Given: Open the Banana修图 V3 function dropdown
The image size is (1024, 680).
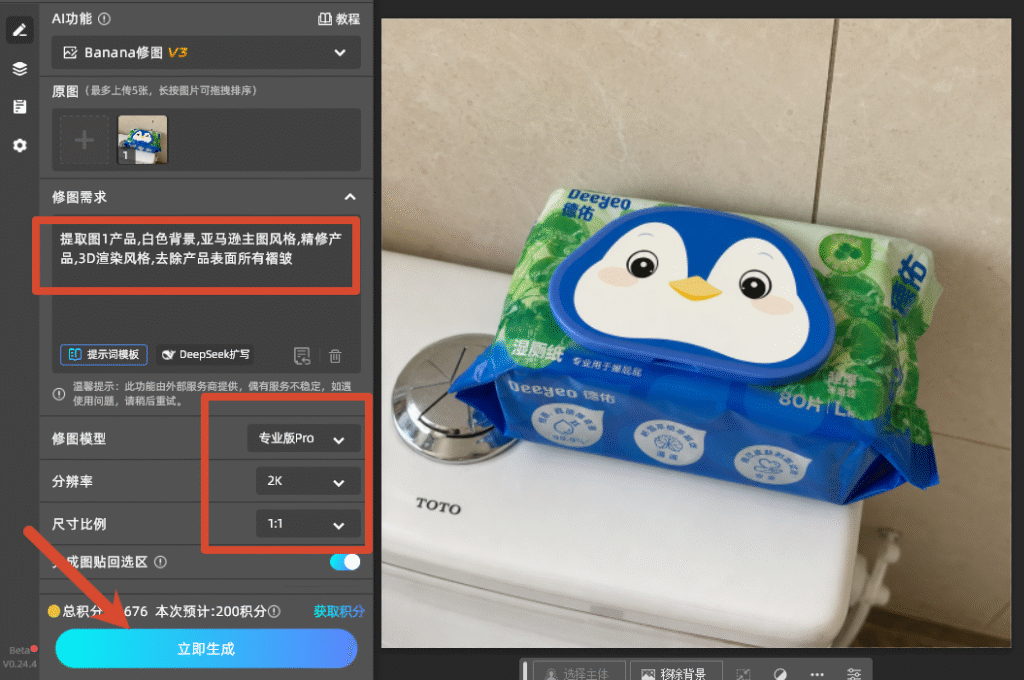Looking at the screenshot, I should (x=206, y=52).
